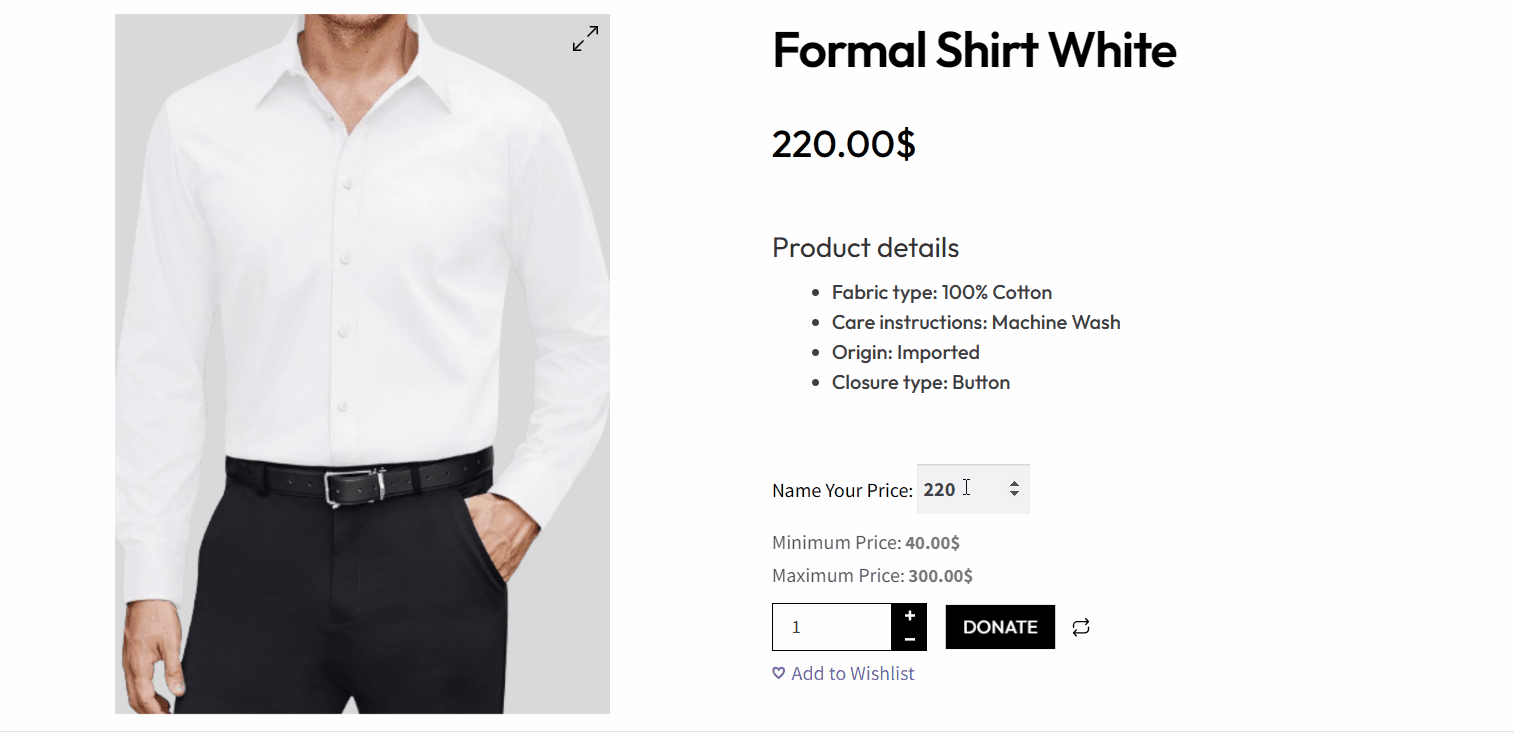Select the Formal Shirt White title

point(974,49)
